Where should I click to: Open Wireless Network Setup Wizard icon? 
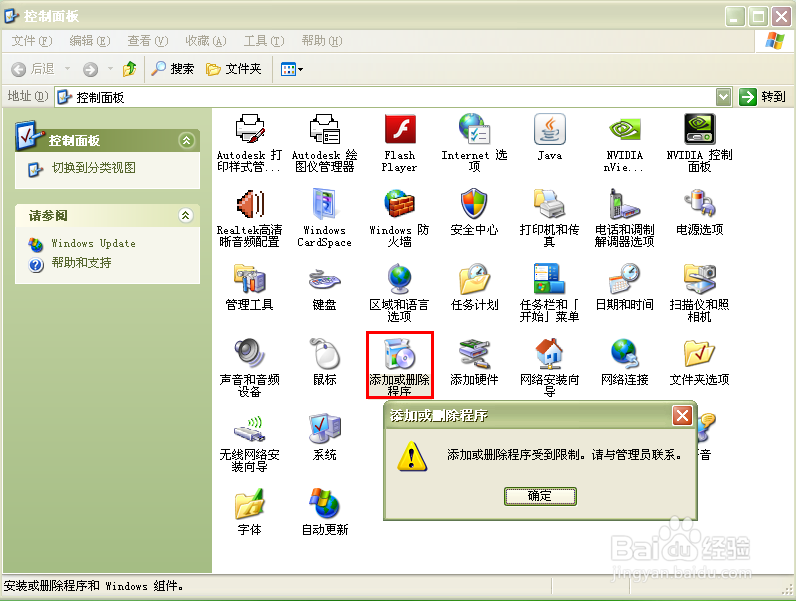coord(249,443)
